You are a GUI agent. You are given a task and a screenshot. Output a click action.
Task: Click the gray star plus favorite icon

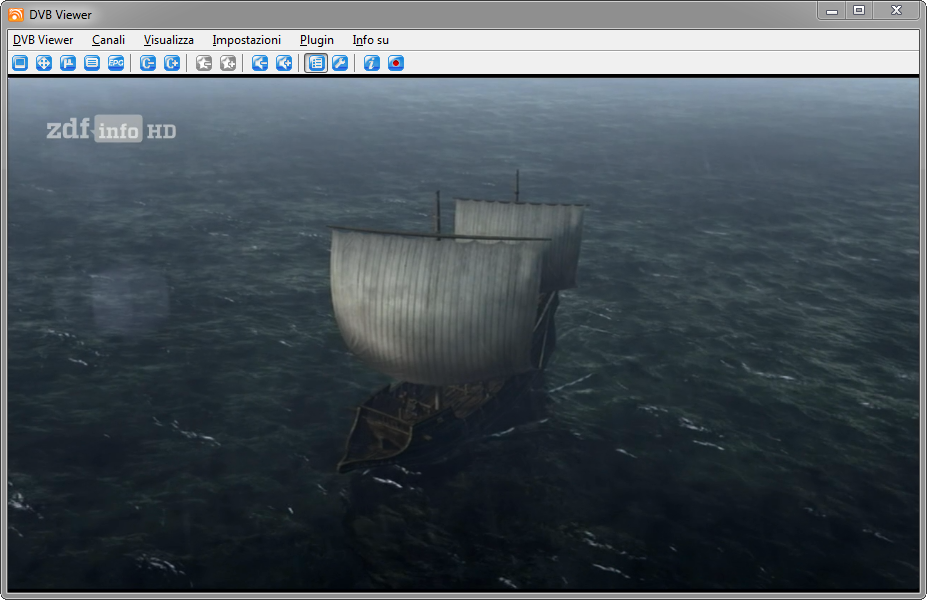tap(228, 63)
